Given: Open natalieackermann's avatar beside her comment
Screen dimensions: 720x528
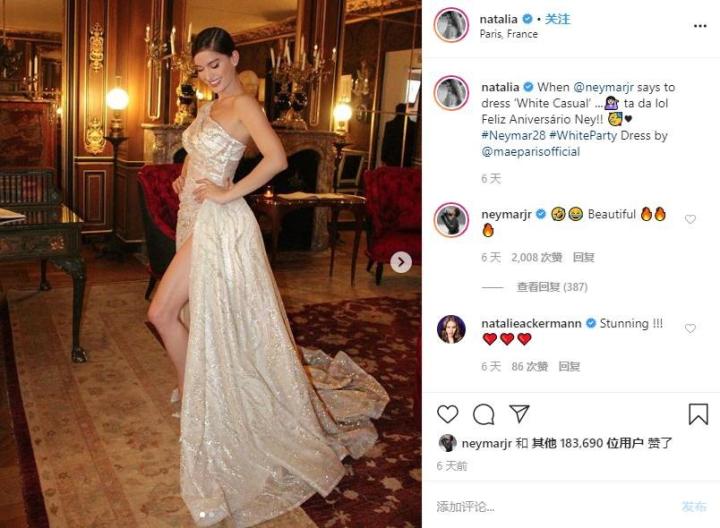Looking at the screenshot, I should (451, 329).
